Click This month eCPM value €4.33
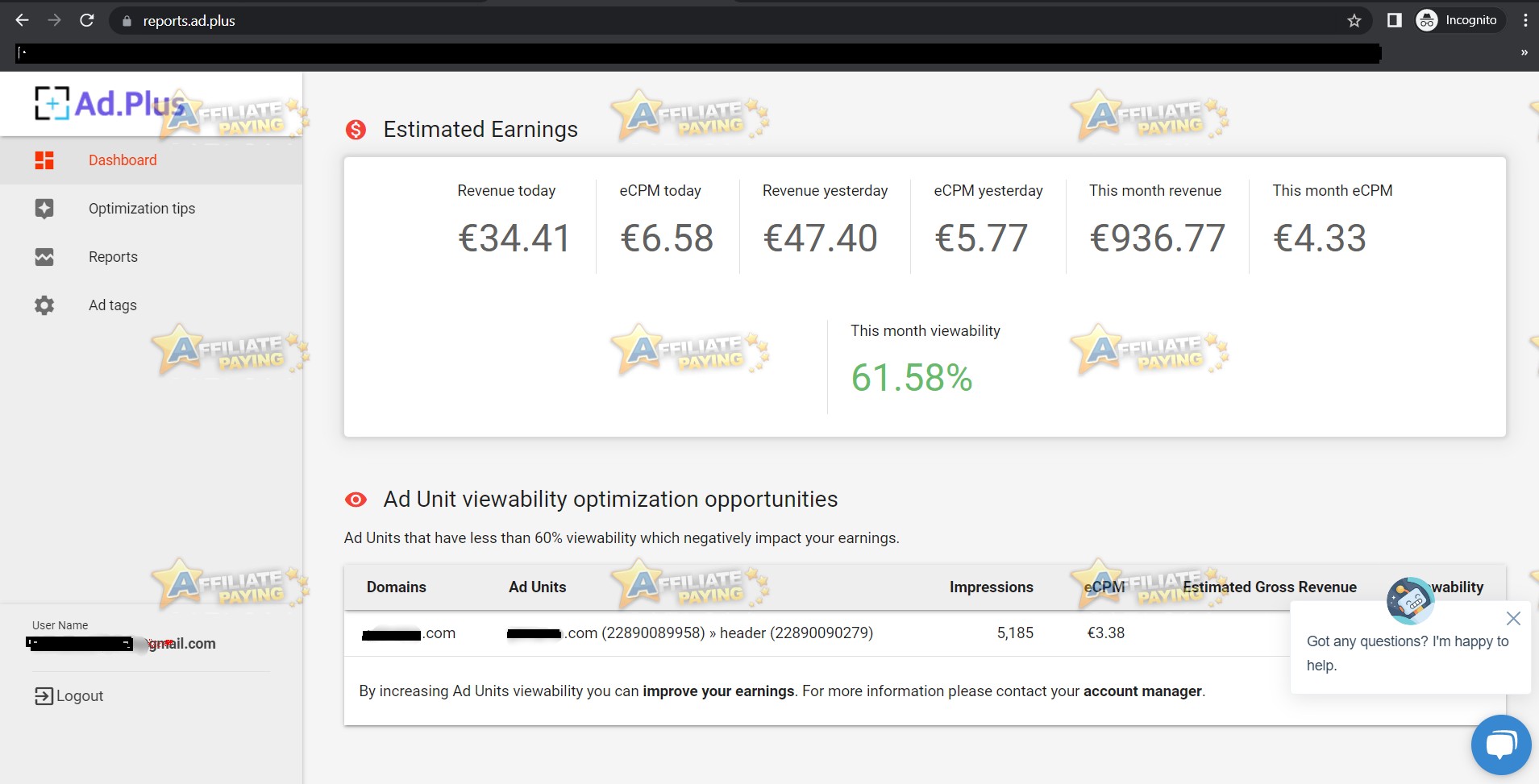1539x784 pixels. pyautogui.click(x=1320, y=239)
